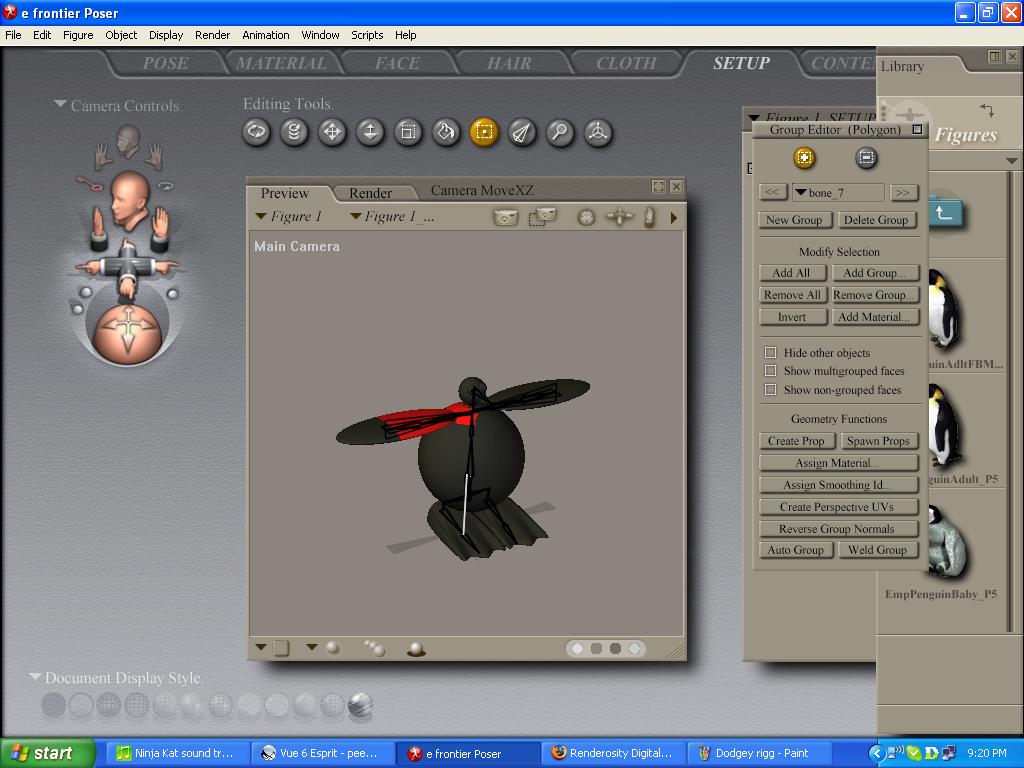The width and height of the screenshot is (1024, 768).
Task: Click the Weld Group button
Action: (x=877, y=550)
